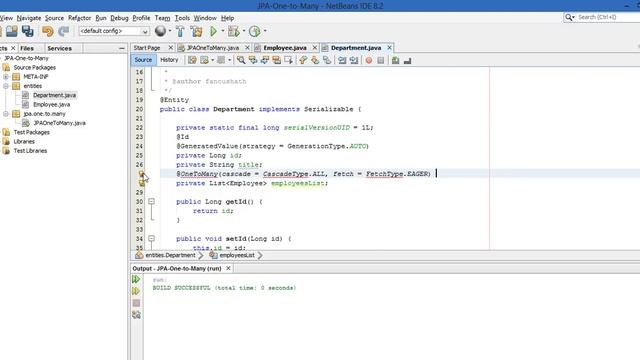The image size is (640, 360).
Task: Toggle Highlight Search in editor toolbar
Action: coord(277,60)
